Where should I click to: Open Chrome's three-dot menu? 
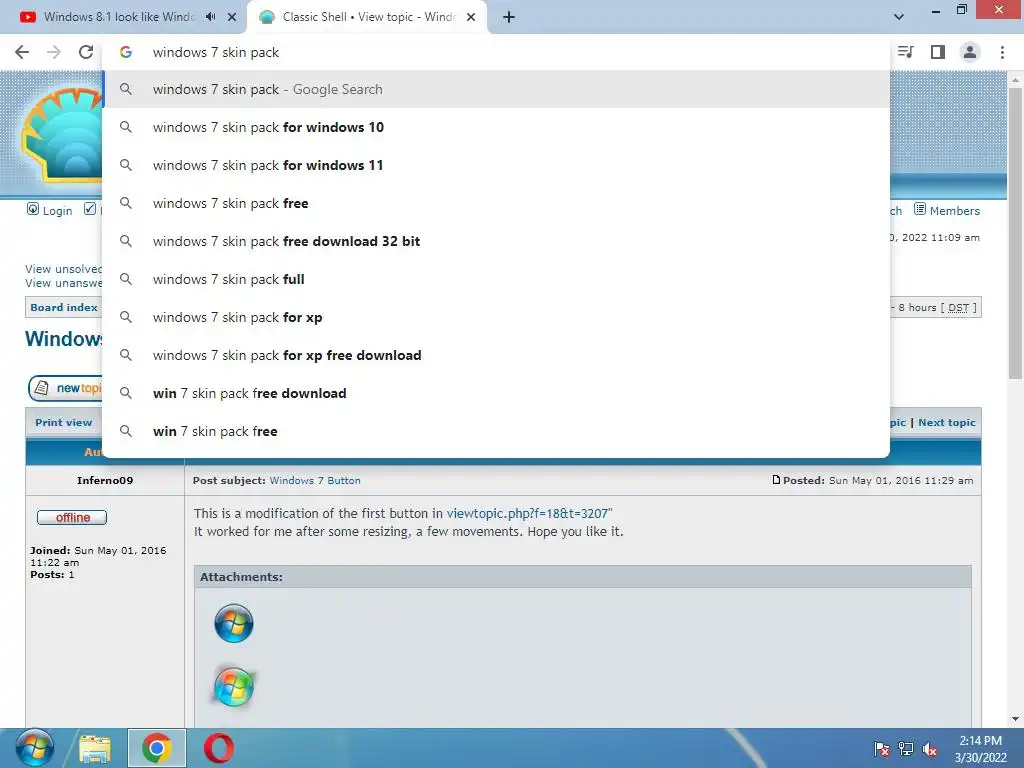coord(1002,52)
